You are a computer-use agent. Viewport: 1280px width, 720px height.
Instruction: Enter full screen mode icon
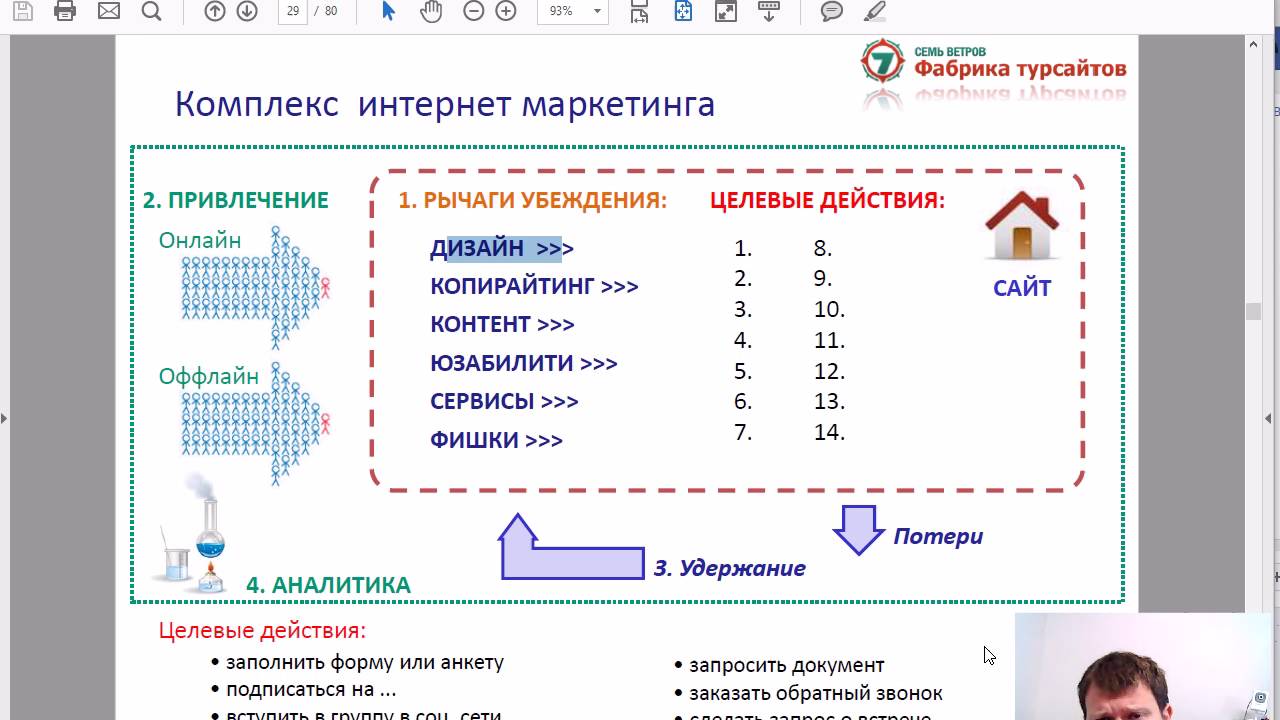725,11
